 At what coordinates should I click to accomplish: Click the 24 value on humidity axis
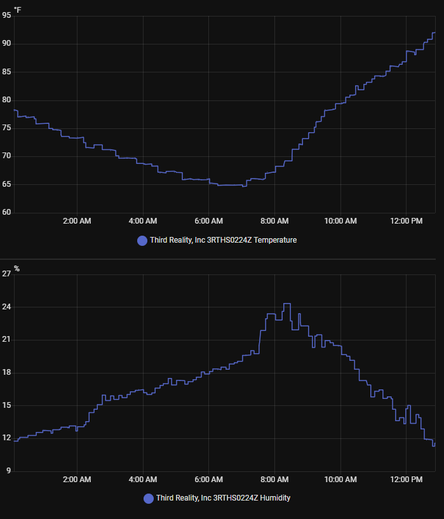click(6, 307)
